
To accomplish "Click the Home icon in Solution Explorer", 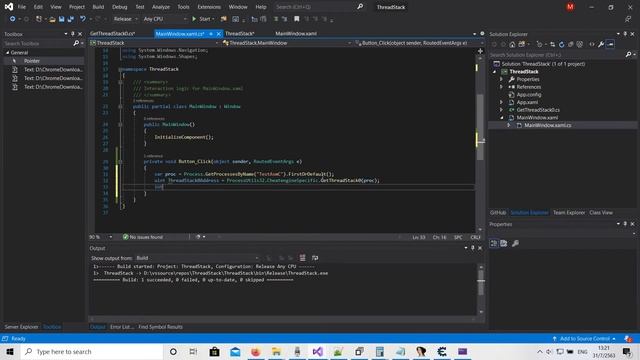I will click(x=512, y=44).
